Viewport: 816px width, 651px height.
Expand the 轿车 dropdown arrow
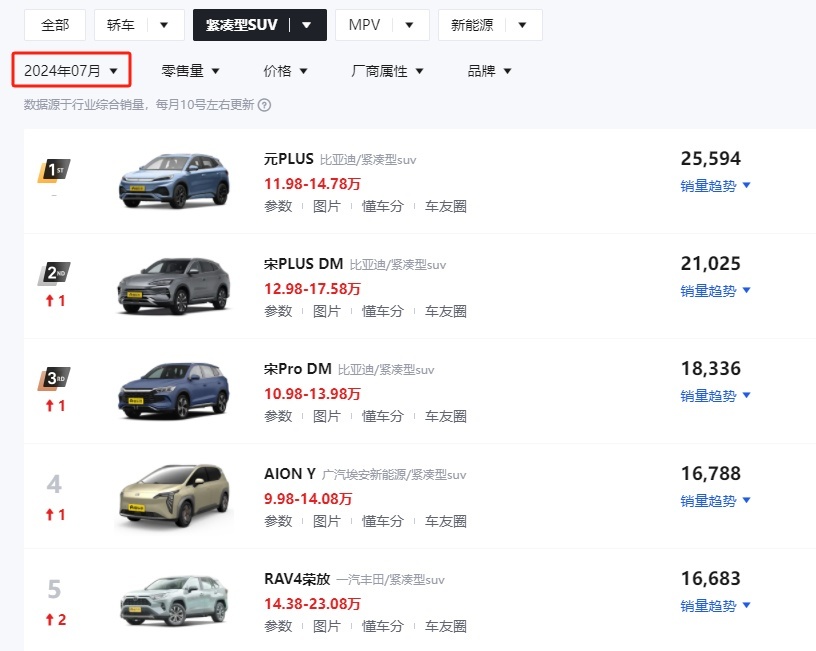(x=164, y=25)
